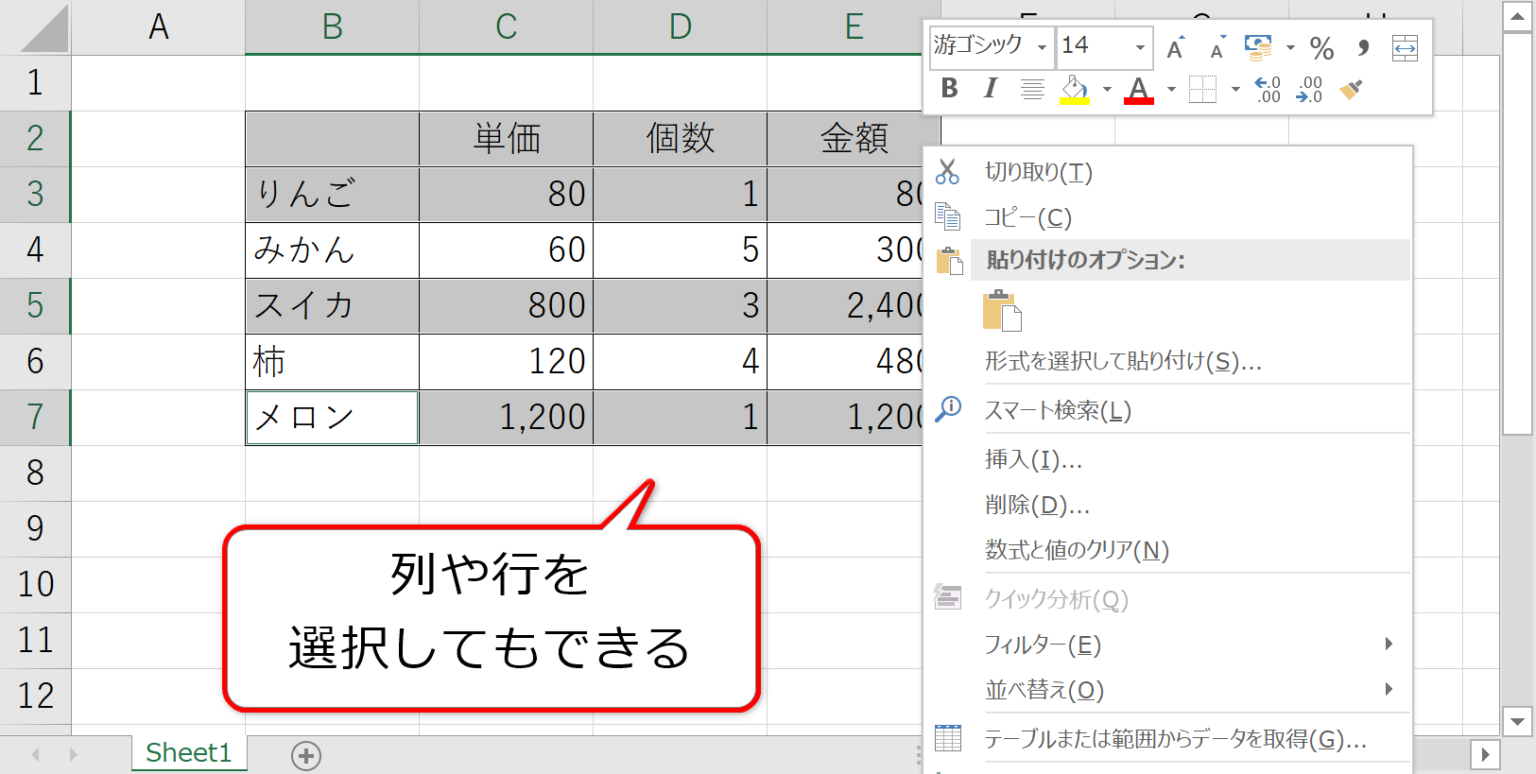
Task: Click the 単価 header cell
Action: click(x=506, y=139)
